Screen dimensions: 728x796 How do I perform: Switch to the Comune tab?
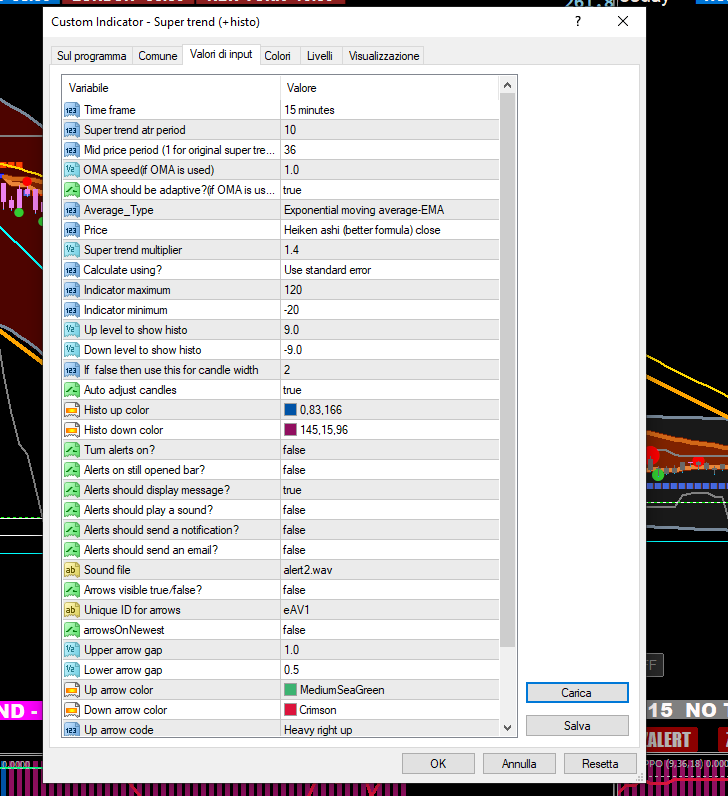[x=157, y=56]
